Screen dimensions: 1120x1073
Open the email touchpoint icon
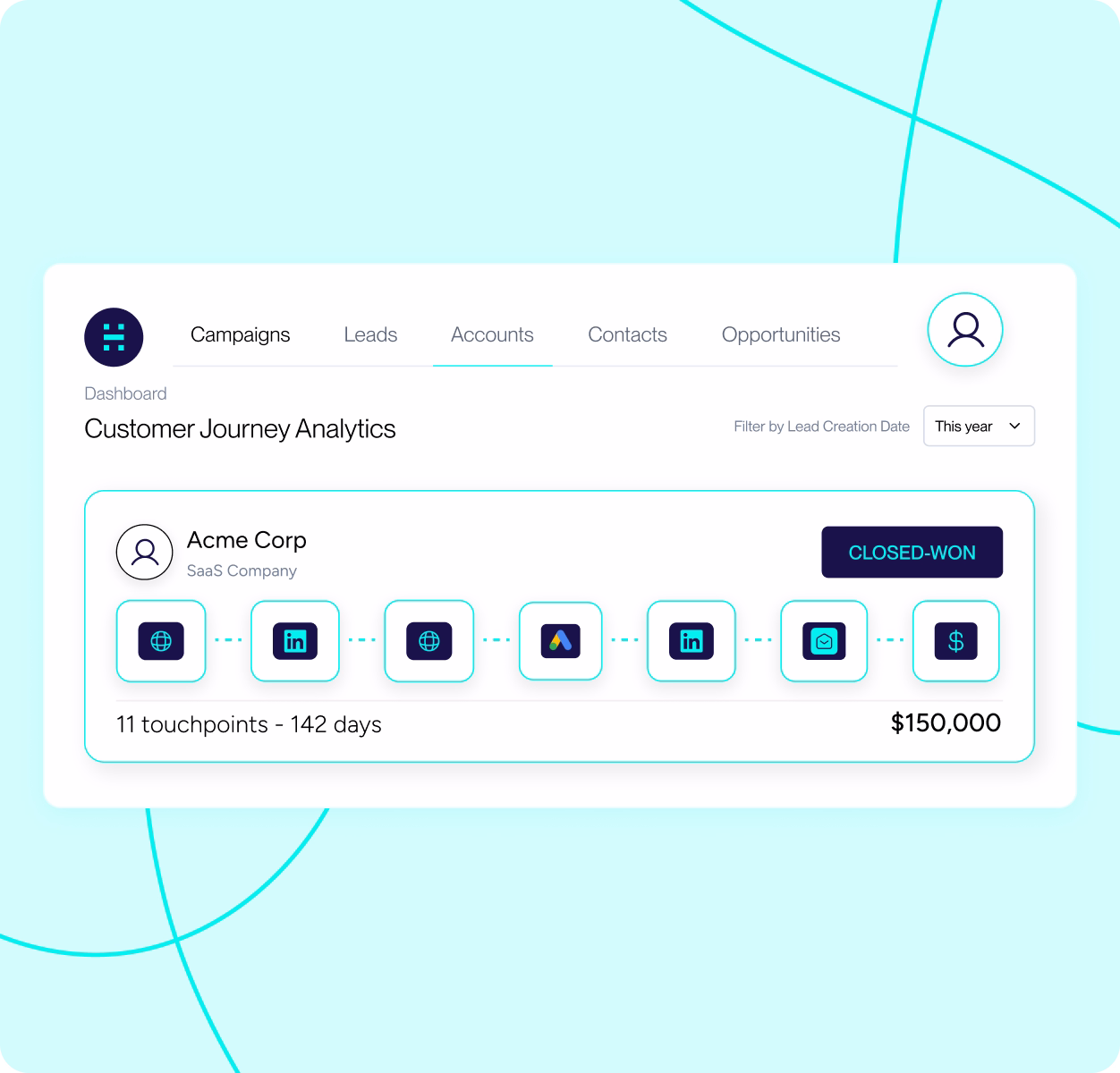[824, 641]
